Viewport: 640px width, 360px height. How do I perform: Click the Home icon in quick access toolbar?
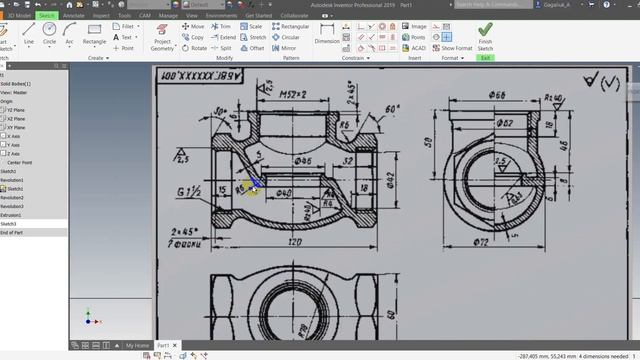69,4
